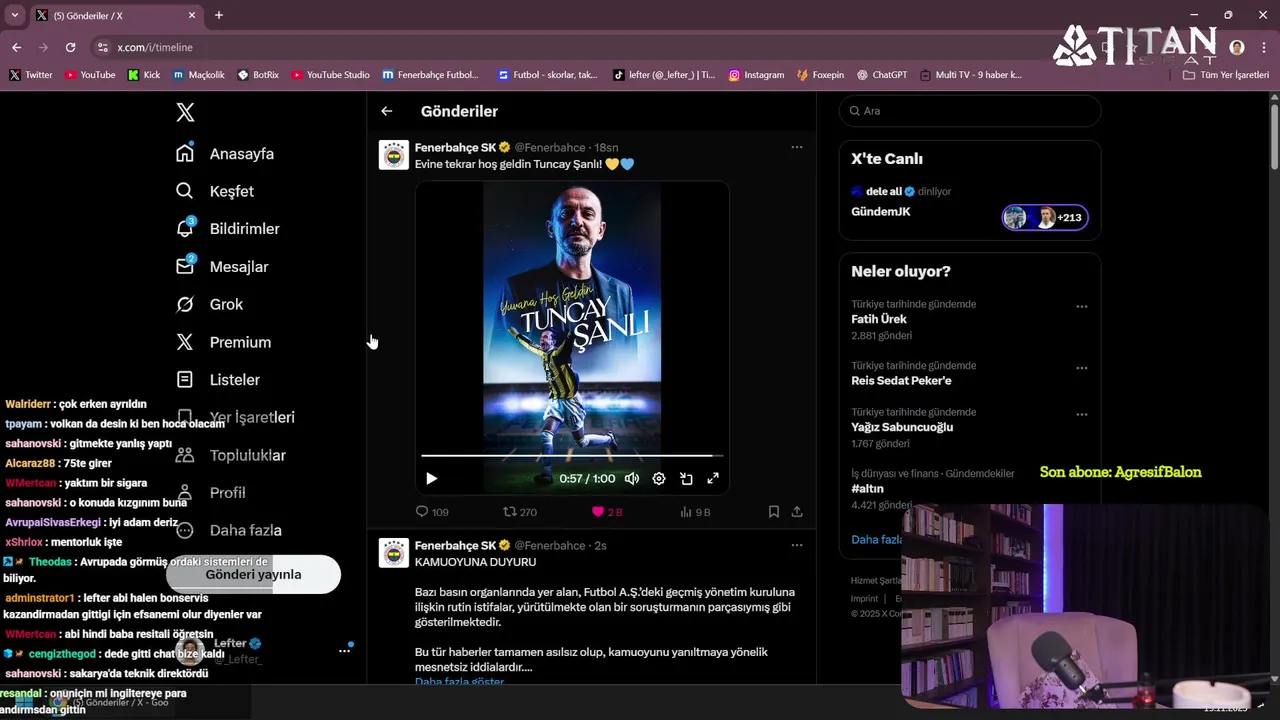
Task: Click the Ara search field
Action: tap(970, 111)
